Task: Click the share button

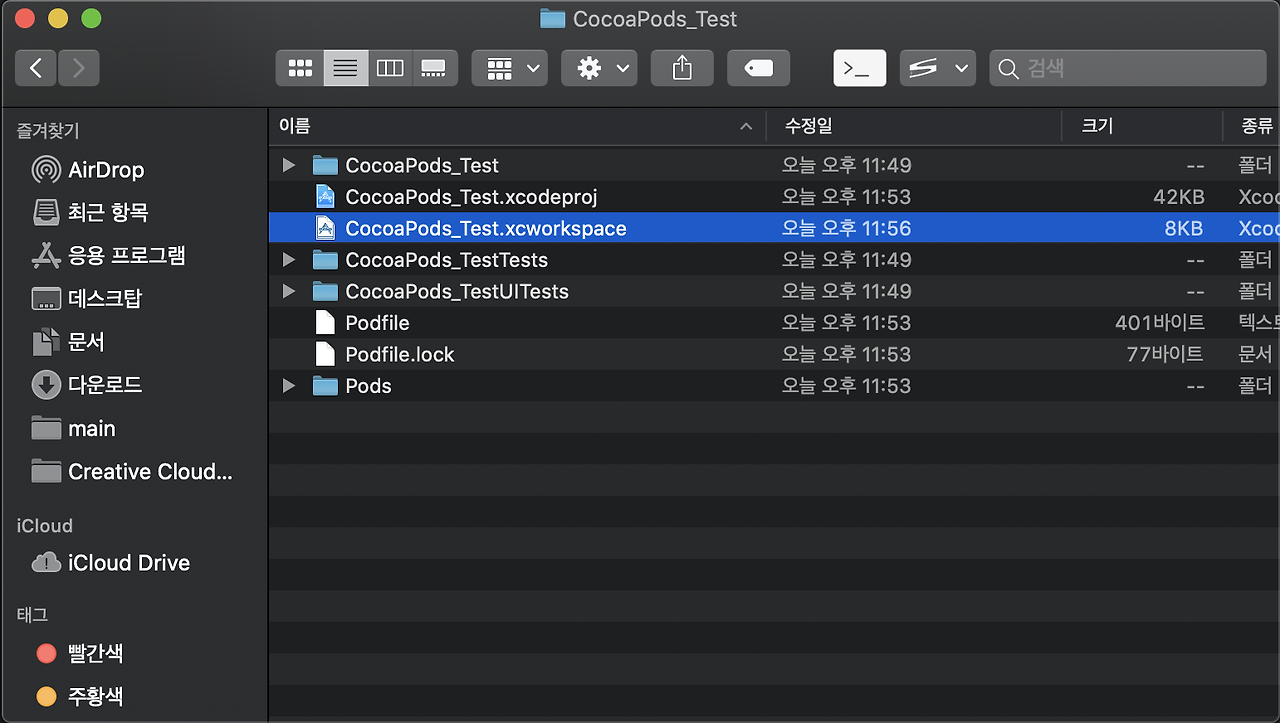Action: pos(682,68)
